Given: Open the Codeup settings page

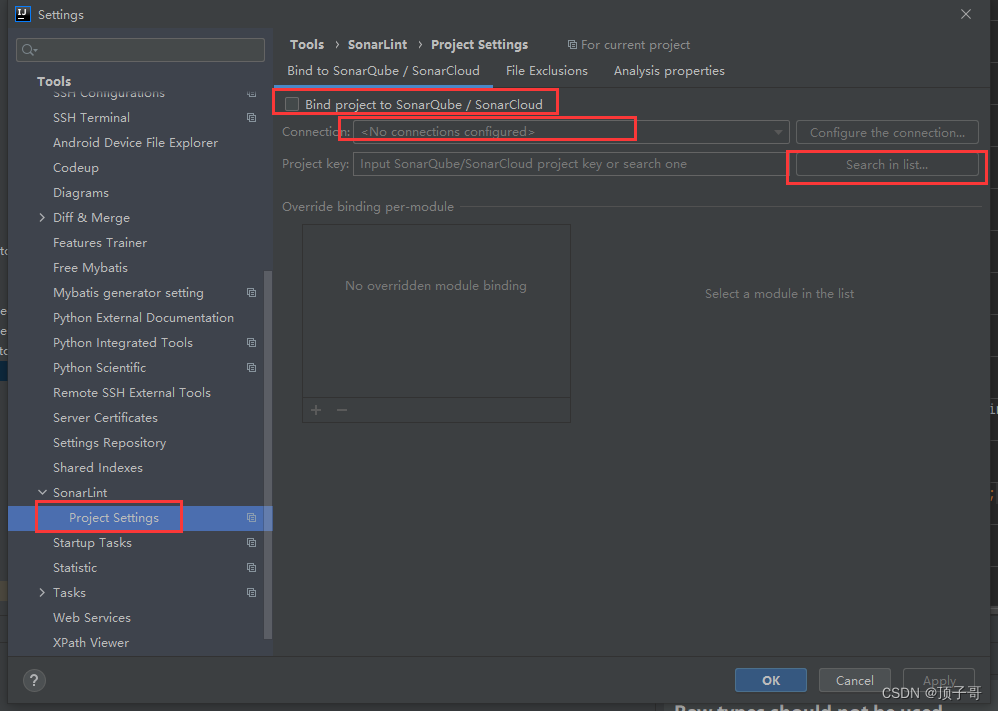Looking at the screenshot, I should [x=76, y=167].
